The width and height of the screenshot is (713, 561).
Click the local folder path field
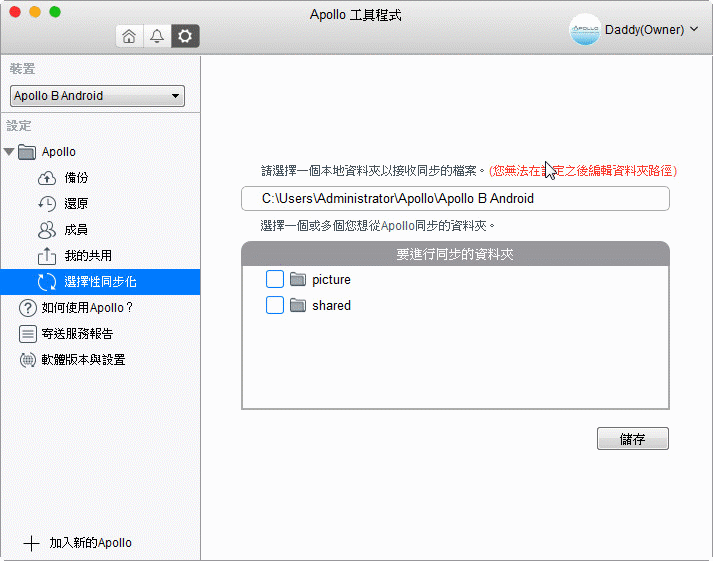[x=455, y=199]
